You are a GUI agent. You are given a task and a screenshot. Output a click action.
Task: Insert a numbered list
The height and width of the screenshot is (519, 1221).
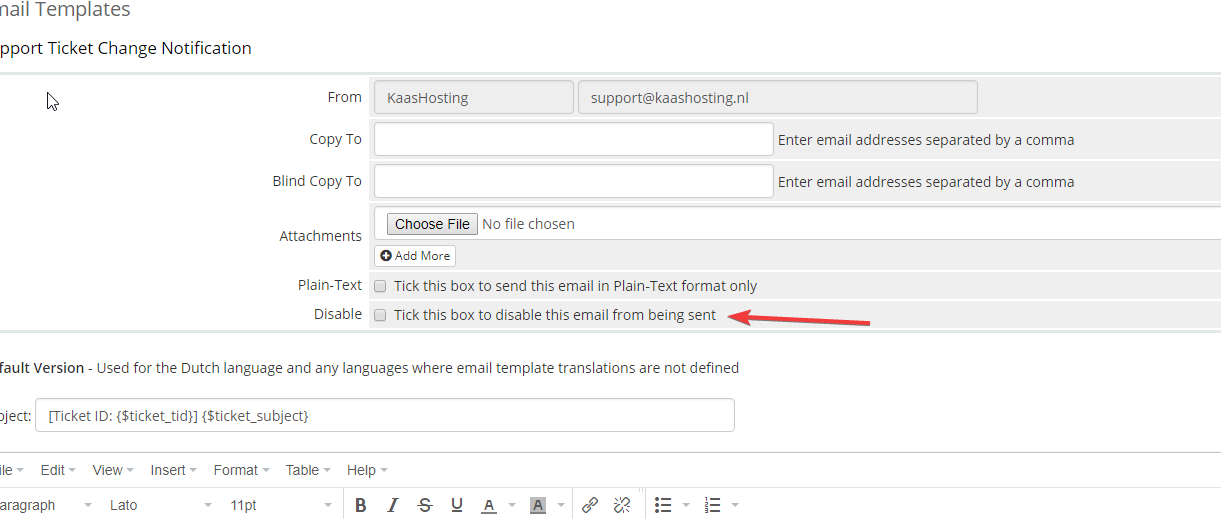tap(713, 505)
